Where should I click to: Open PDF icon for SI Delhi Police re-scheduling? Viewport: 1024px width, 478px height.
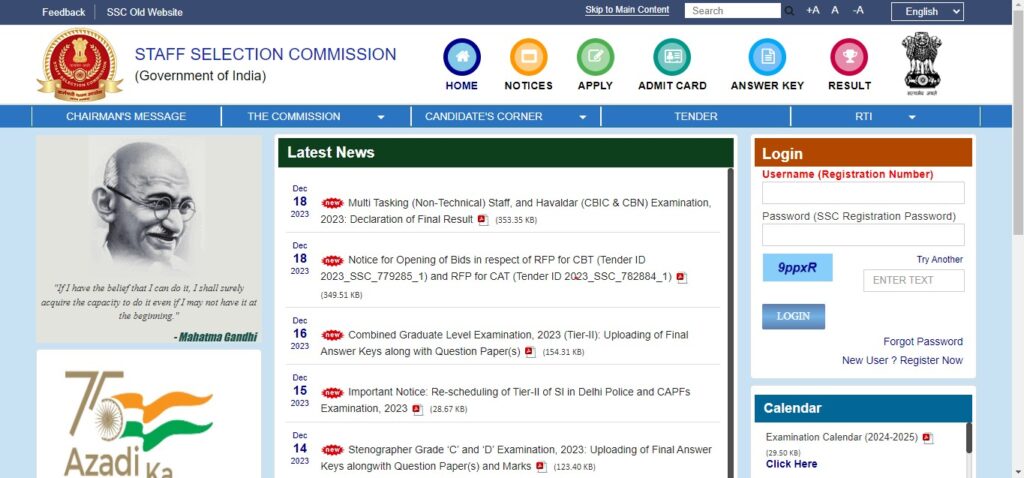pyautogui.click(x=417, y=409)
